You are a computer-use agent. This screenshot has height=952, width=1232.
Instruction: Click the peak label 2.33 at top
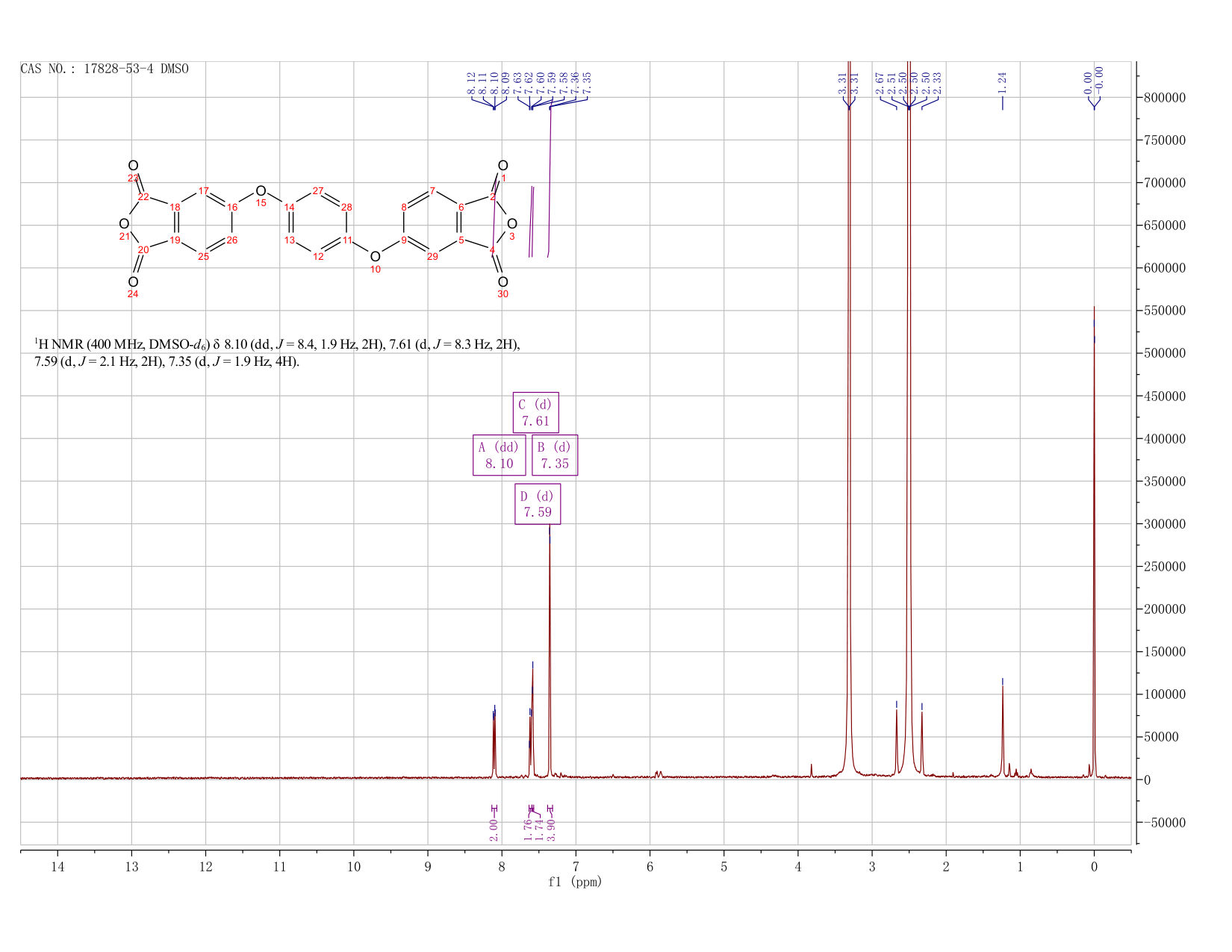(937, 83)
